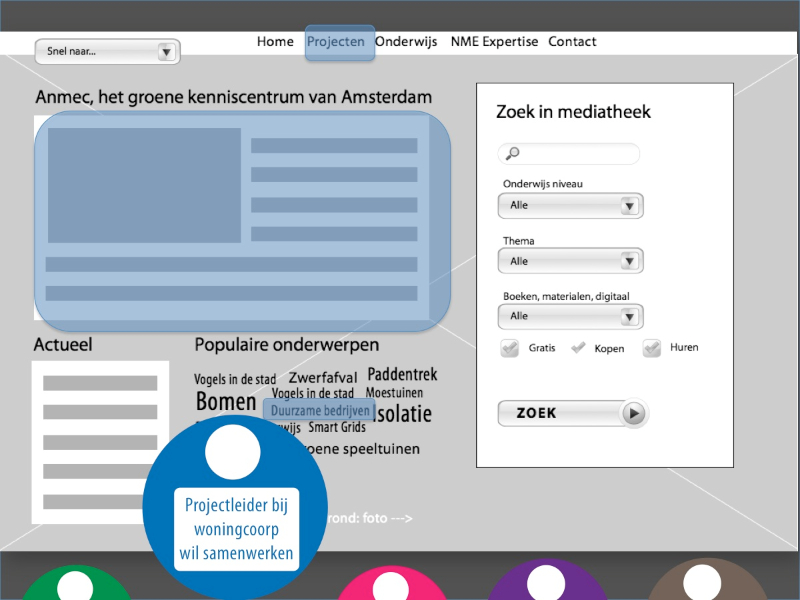Go to the Home menu item
Screen dimensions: 800x600
tap(275, 42)
